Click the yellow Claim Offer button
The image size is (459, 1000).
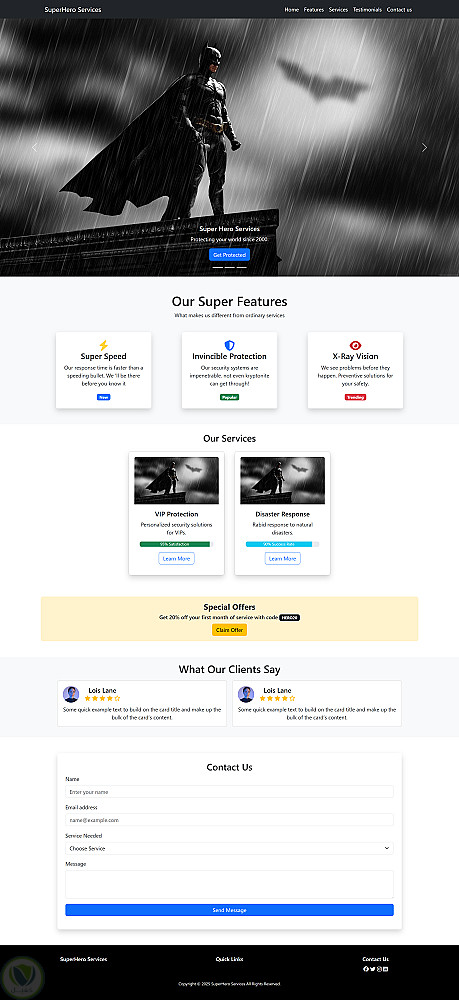pyautogui.click(x=230, y=629)
